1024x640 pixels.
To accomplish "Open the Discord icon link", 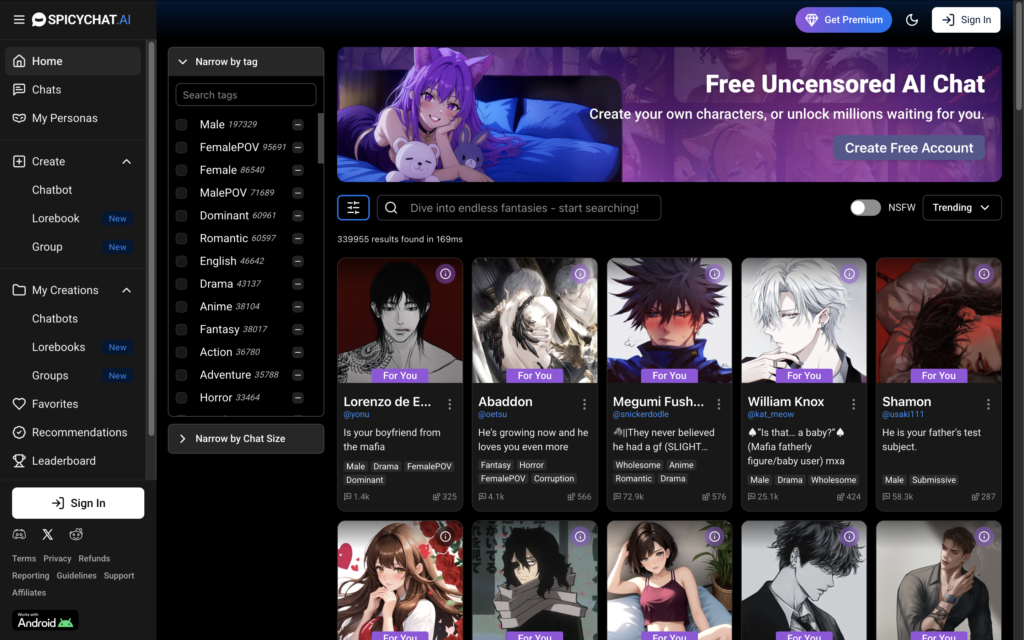I will point(19,534).
